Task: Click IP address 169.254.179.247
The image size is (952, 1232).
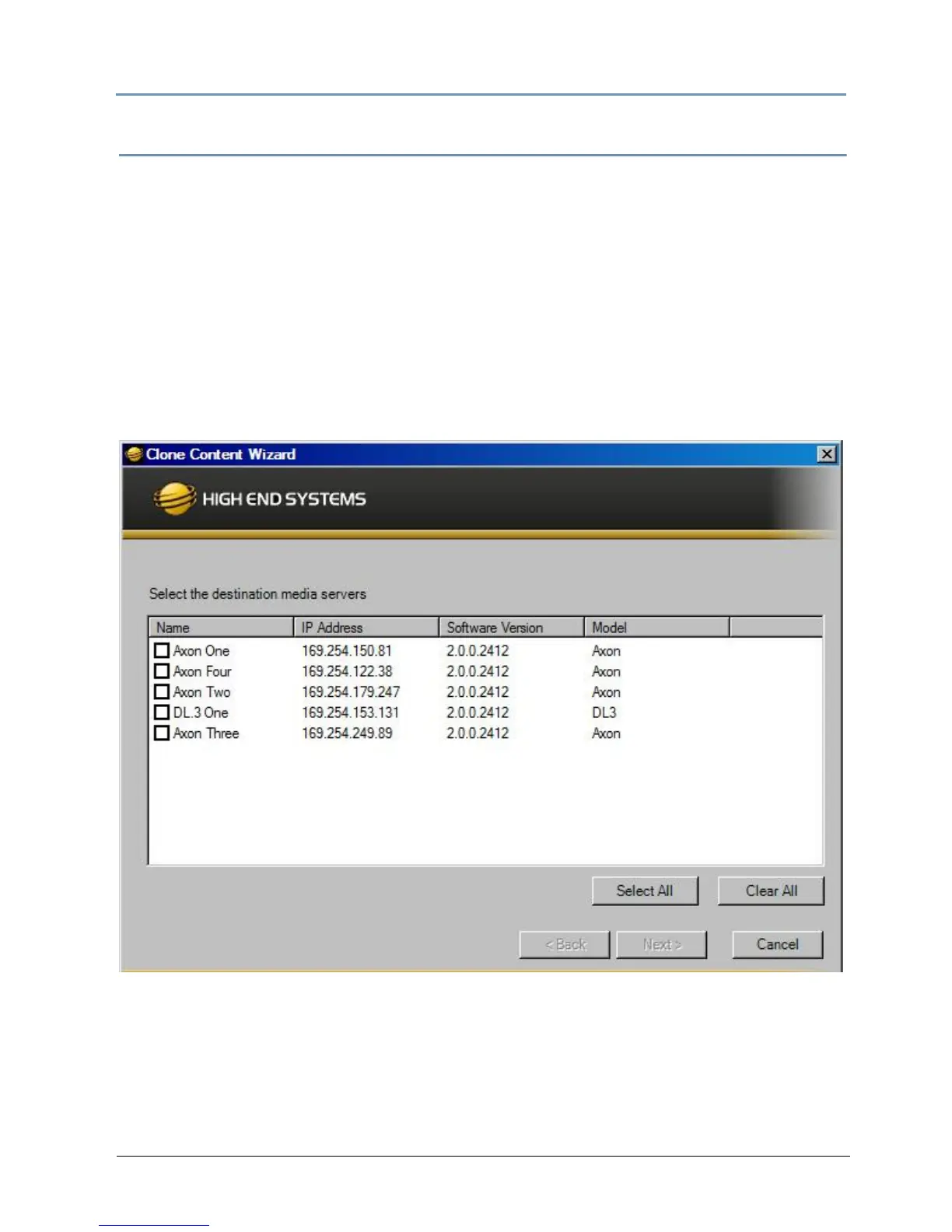Action: (x=351, y=692)
